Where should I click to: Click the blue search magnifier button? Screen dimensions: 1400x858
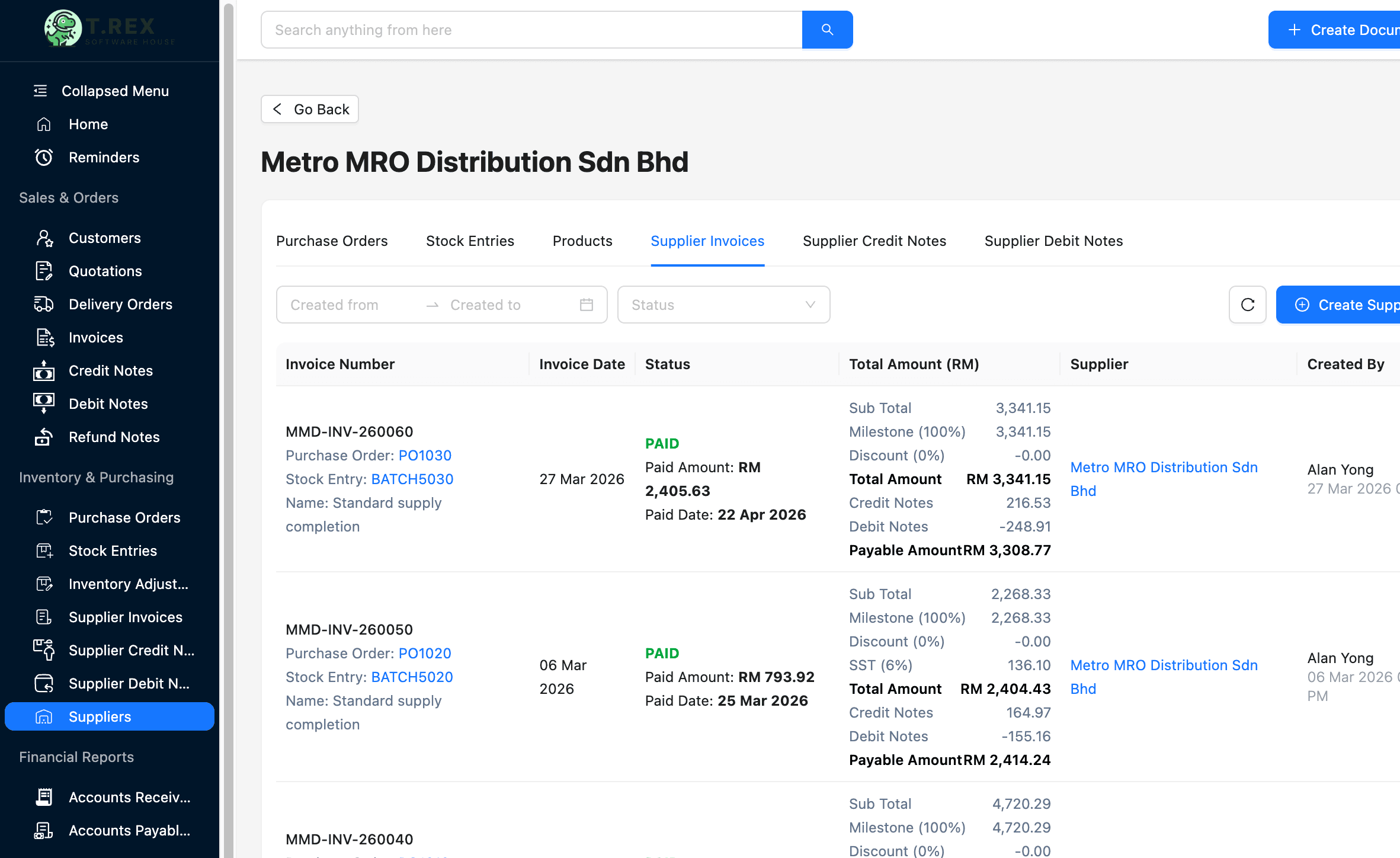[827, 30]
